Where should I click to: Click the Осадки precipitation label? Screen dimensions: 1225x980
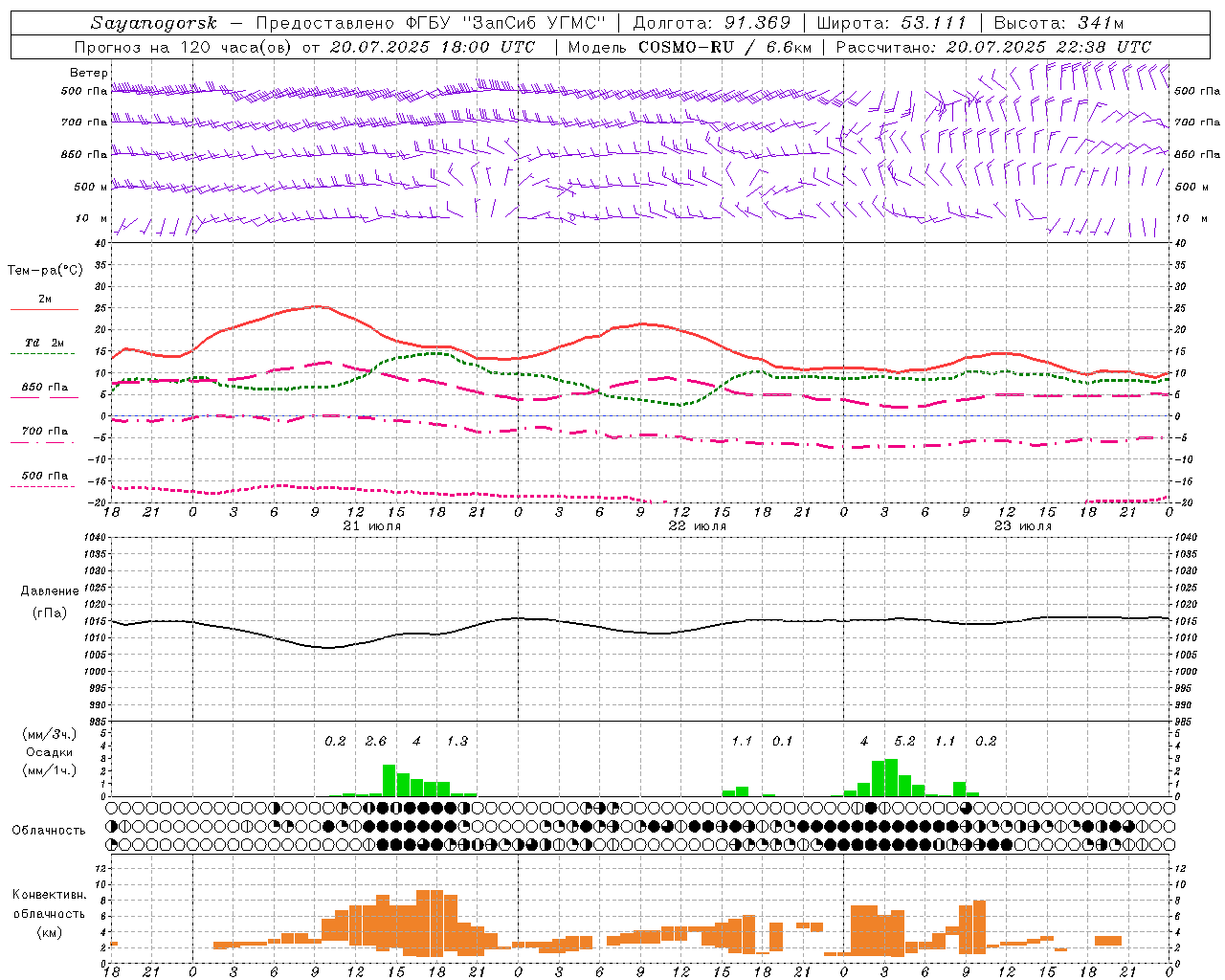49,752
